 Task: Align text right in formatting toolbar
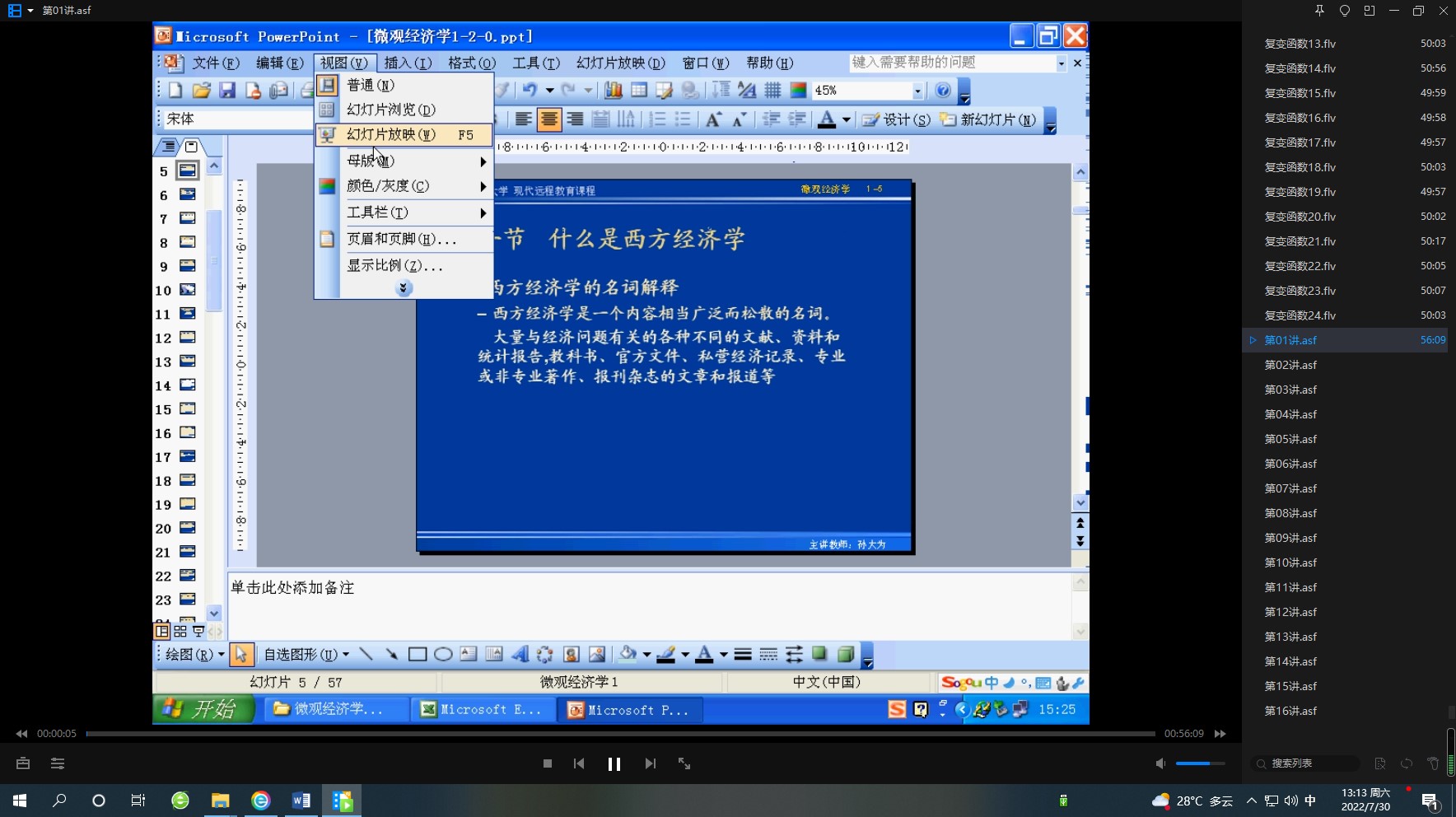[x=575, y=119]
